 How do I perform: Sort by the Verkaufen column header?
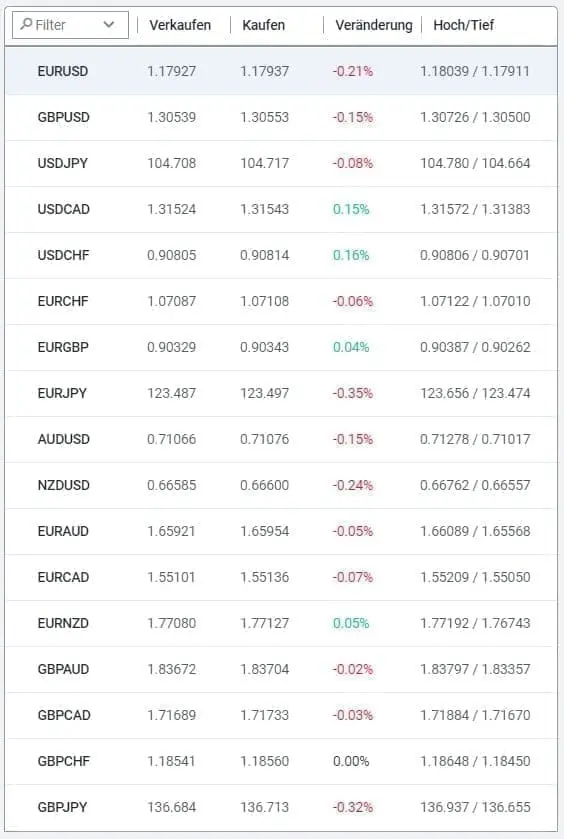coord(180,25)
